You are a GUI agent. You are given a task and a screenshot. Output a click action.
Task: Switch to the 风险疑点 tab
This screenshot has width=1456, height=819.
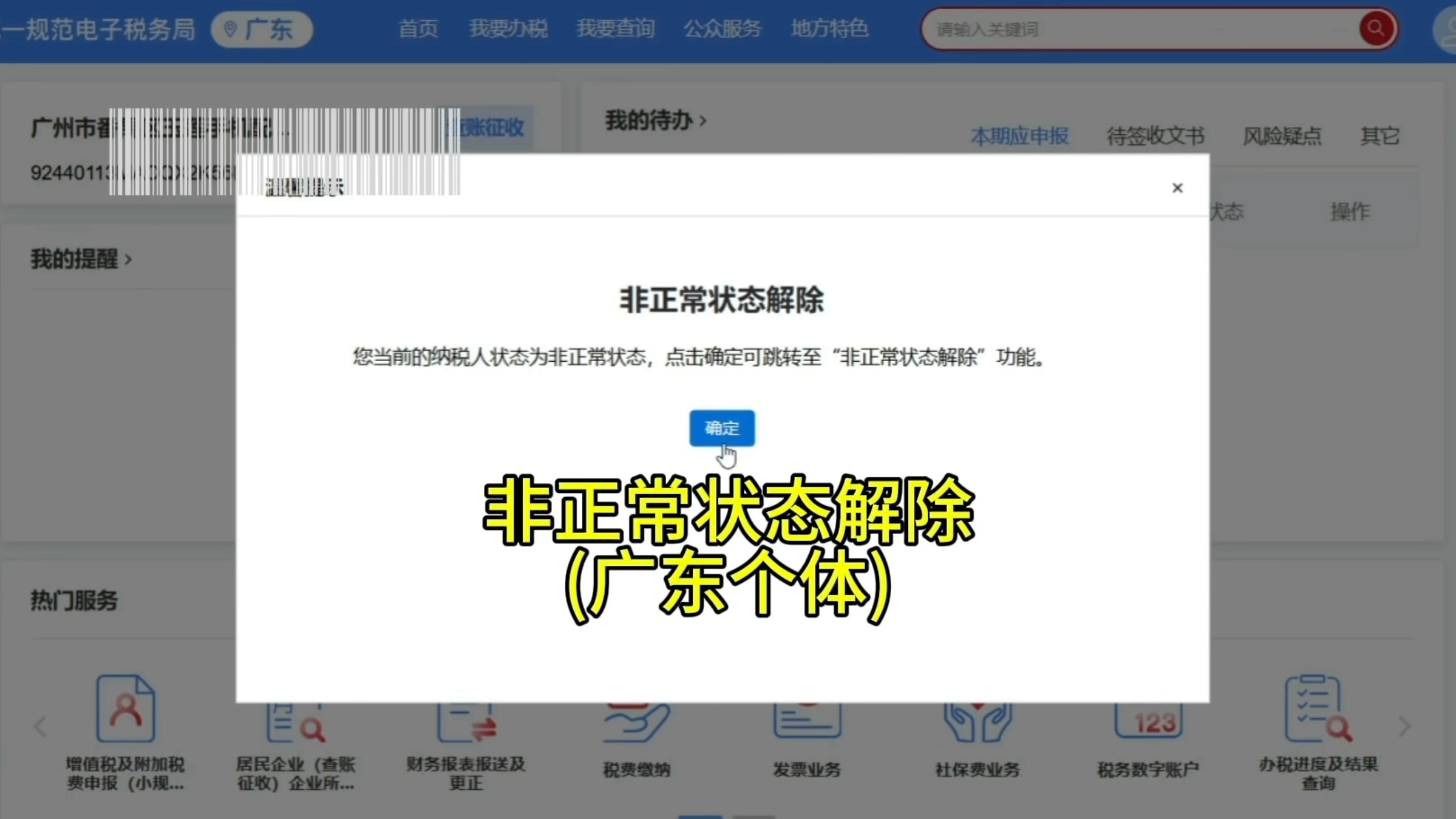coord(1282,136)
